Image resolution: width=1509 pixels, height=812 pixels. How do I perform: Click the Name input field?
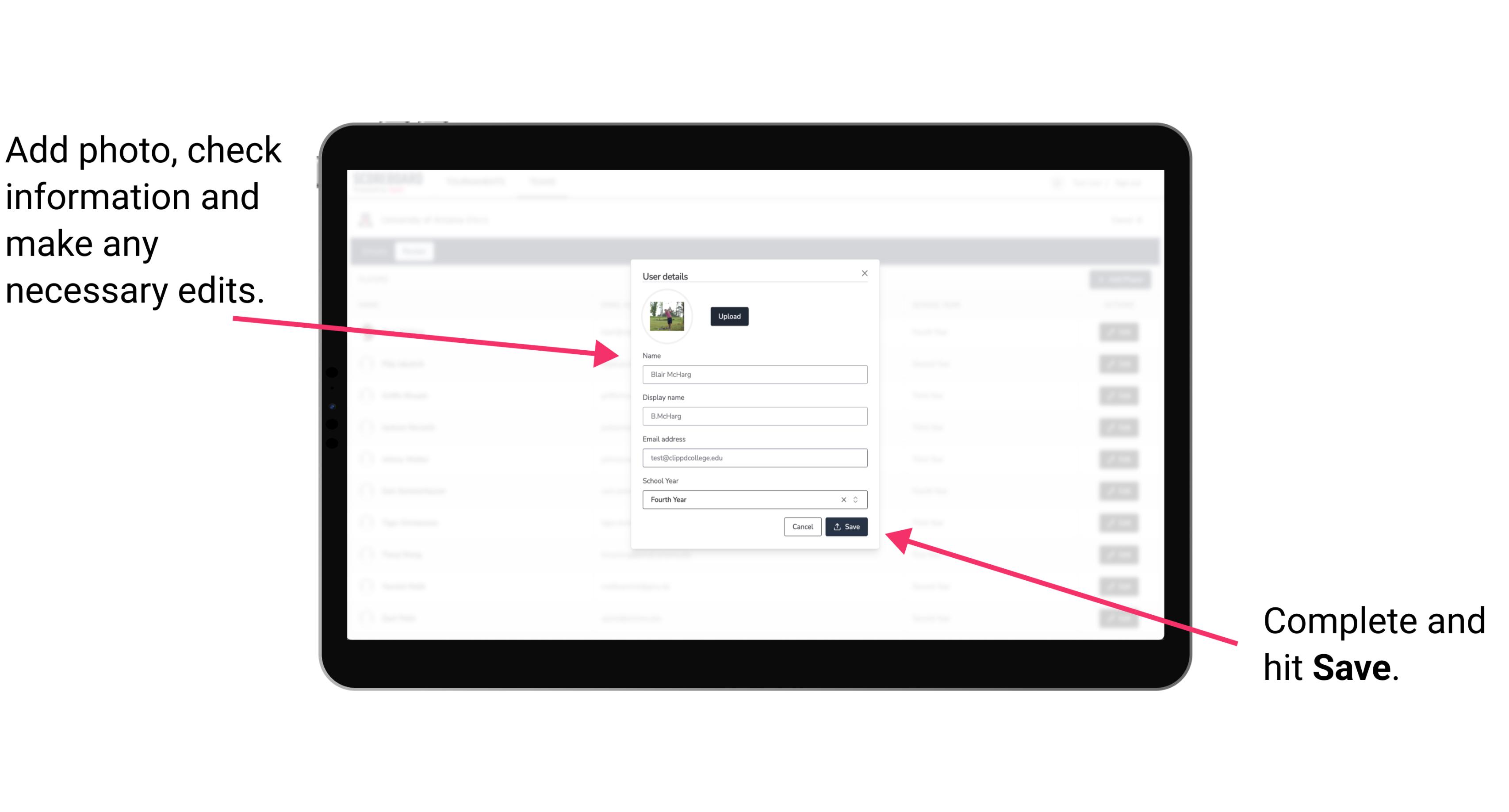tap(753, 374)
